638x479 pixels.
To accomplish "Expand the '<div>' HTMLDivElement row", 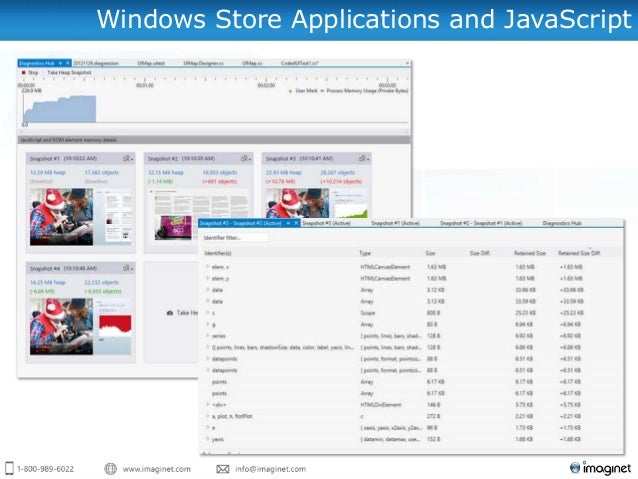I will pos(208,405).
